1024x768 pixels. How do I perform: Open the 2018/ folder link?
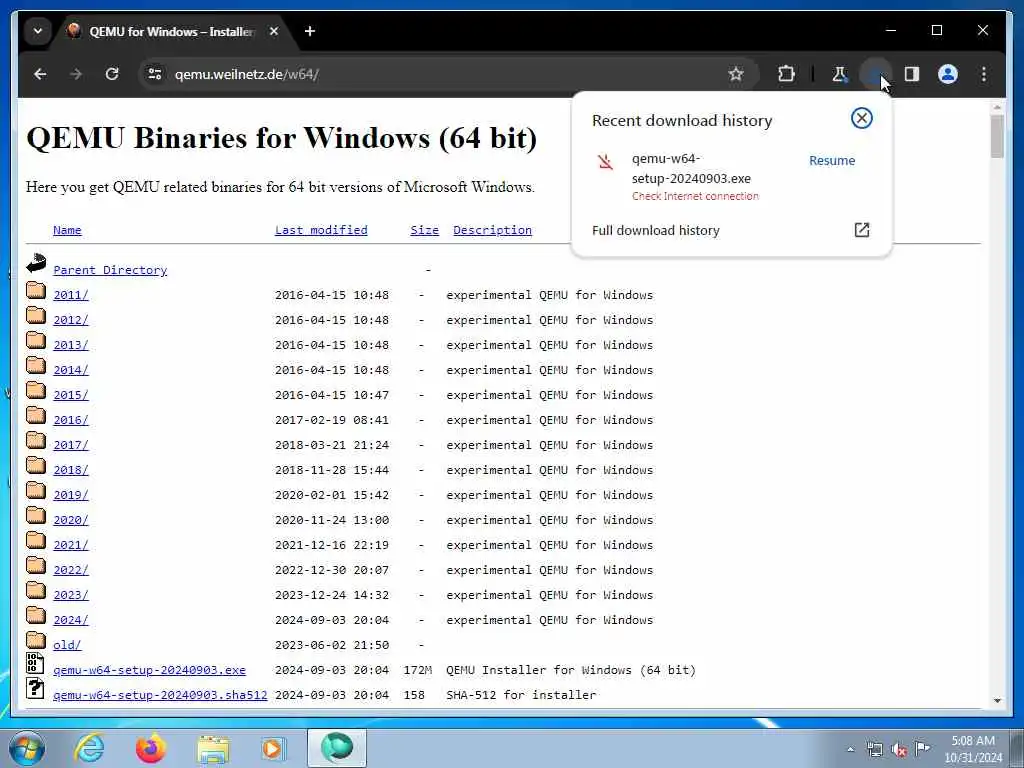71,470
